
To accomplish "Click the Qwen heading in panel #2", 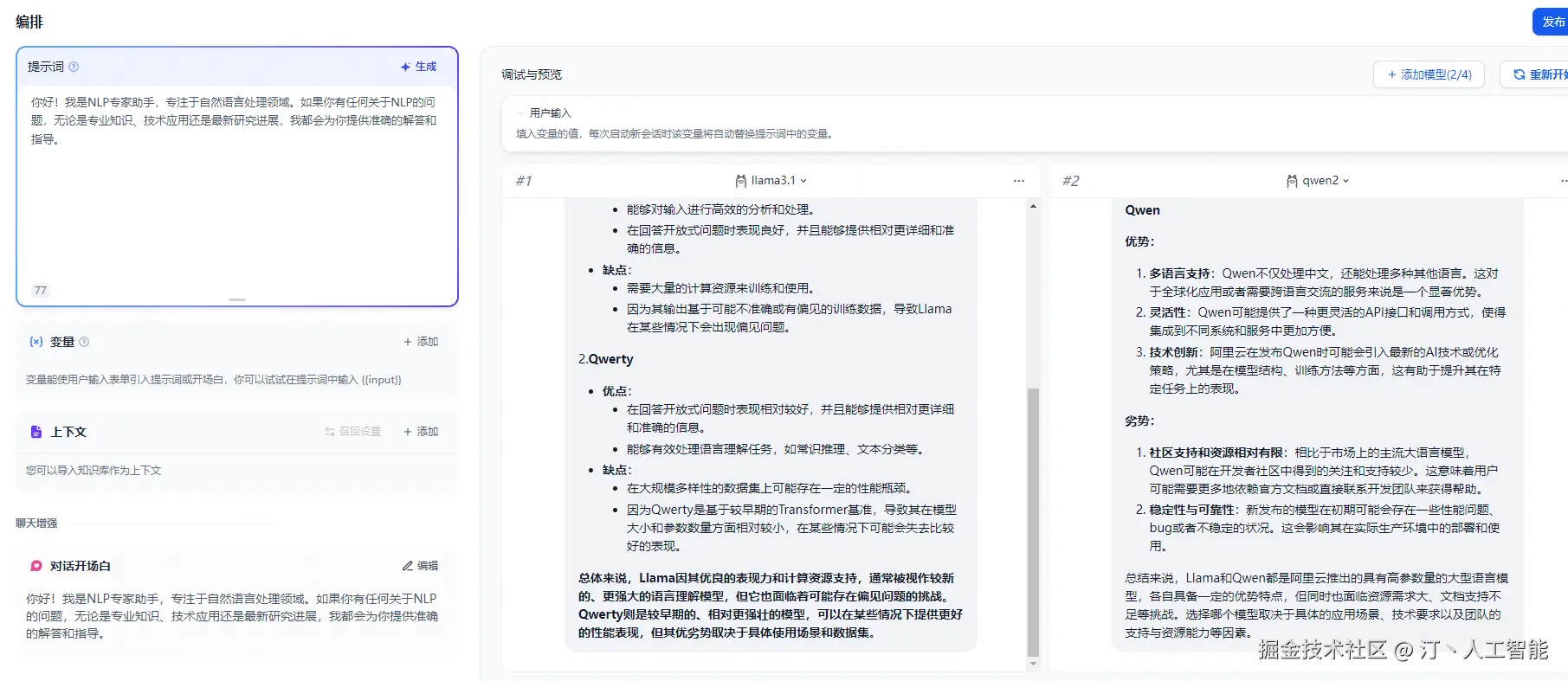I will [x=1142, y=210].
